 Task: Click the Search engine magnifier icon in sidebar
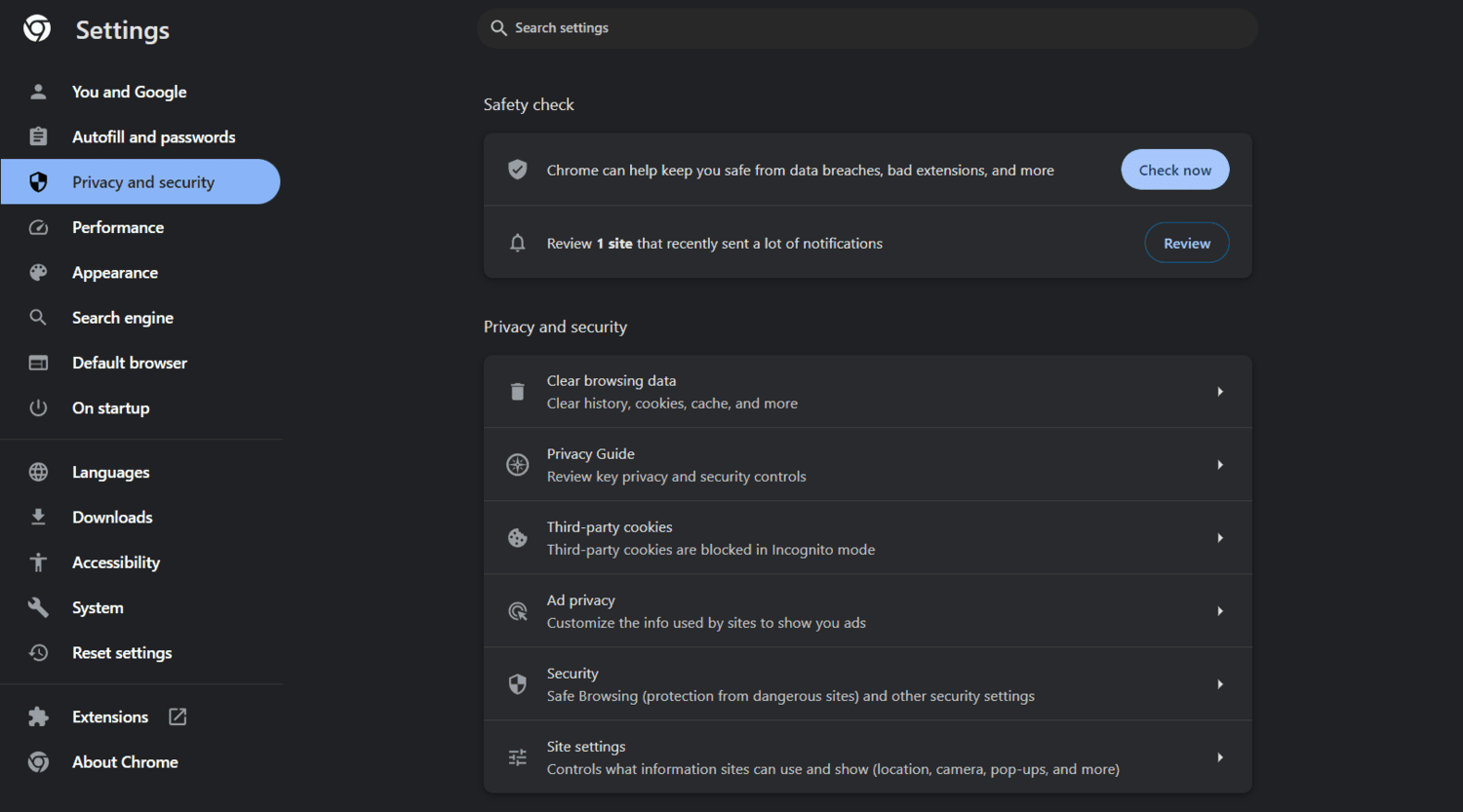click(x=38, y=318)
